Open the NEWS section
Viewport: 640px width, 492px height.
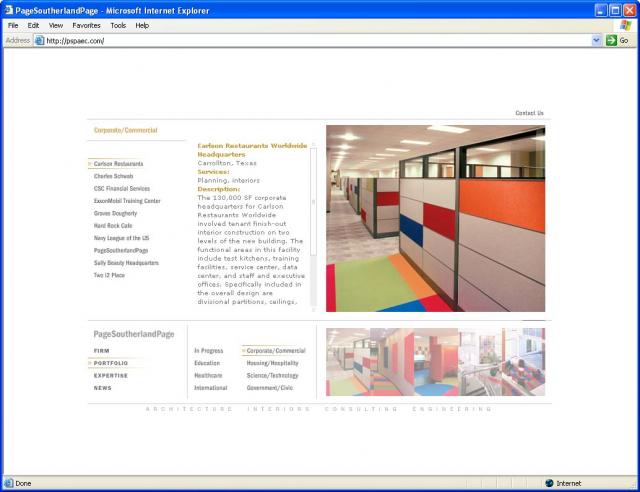(103, 388)
